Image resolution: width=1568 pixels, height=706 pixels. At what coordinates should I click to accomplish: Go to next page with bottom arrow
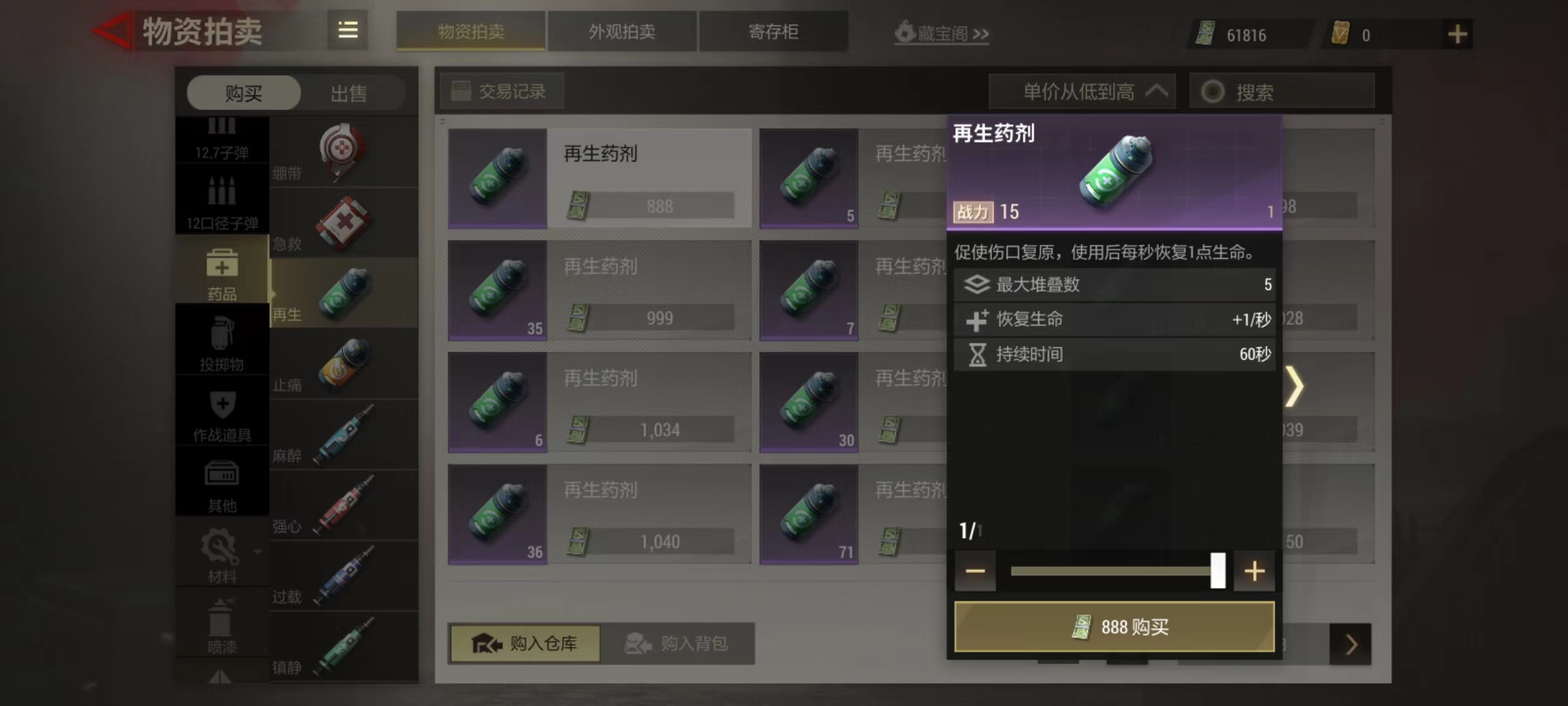(x=1350, y=645)
